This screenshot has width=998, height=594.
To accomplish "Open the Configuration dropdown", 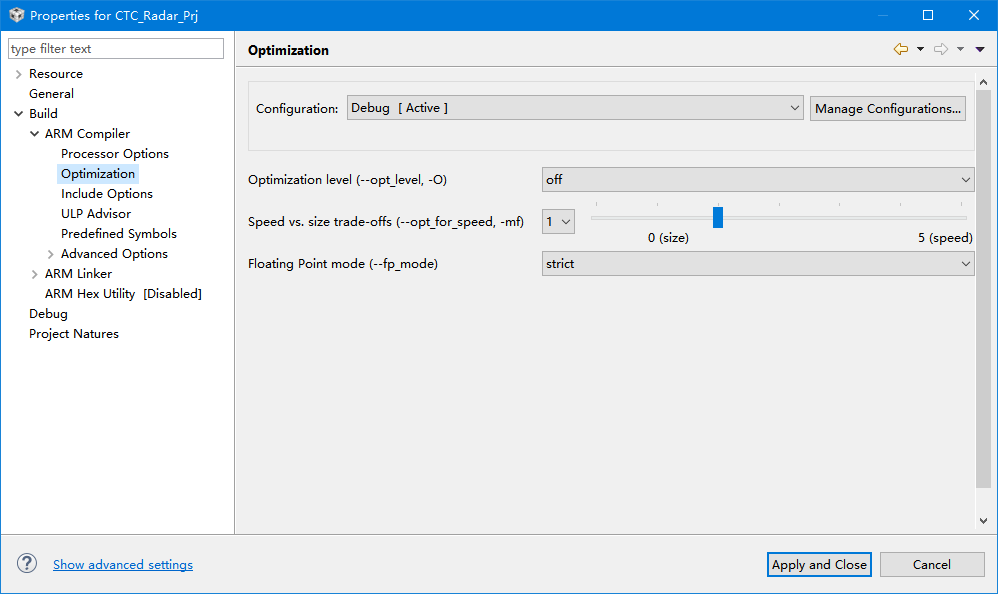I will (575, 108).
